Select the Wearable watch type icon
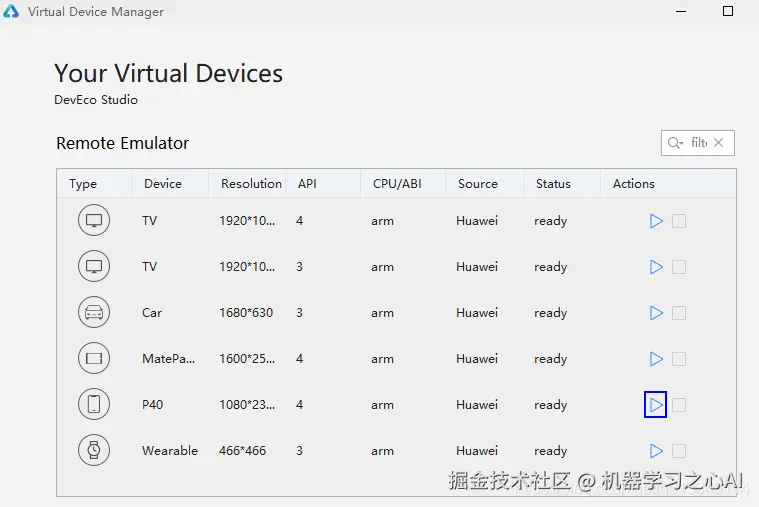 (94, 450)
